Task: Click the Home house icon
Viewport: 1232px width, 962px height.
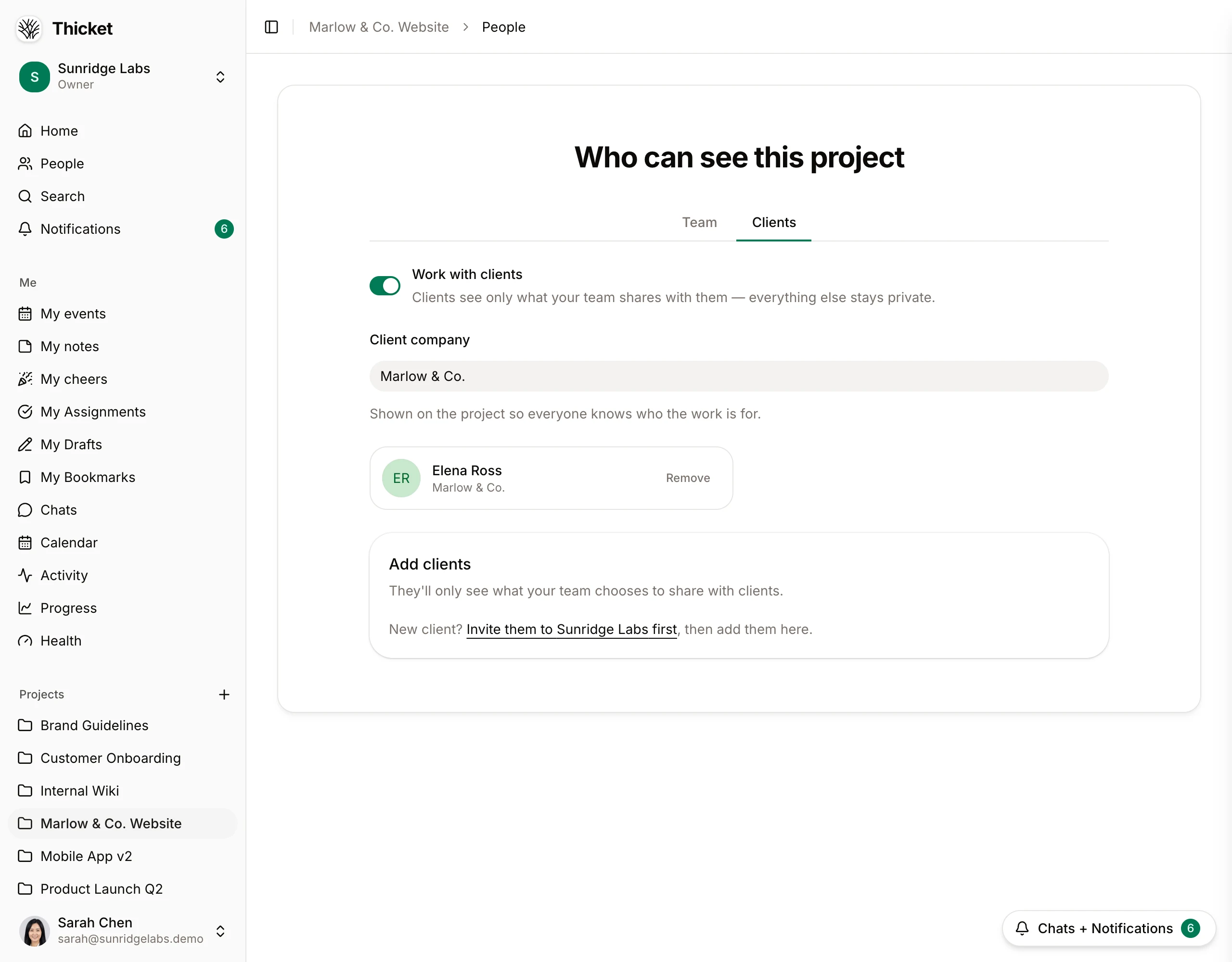Action: (x=25, y=131)
